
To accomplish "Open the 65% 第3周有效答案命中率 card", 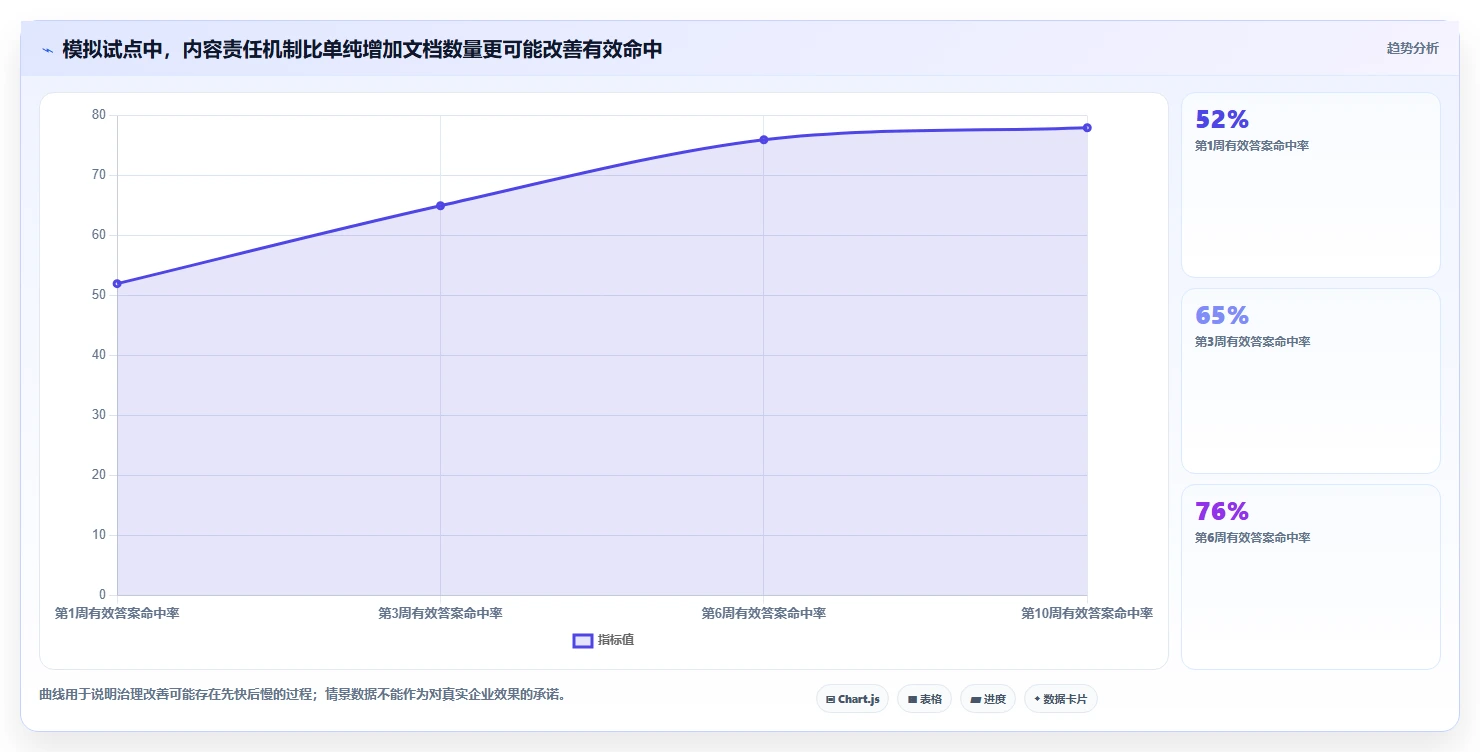I will coord(1310,381).
